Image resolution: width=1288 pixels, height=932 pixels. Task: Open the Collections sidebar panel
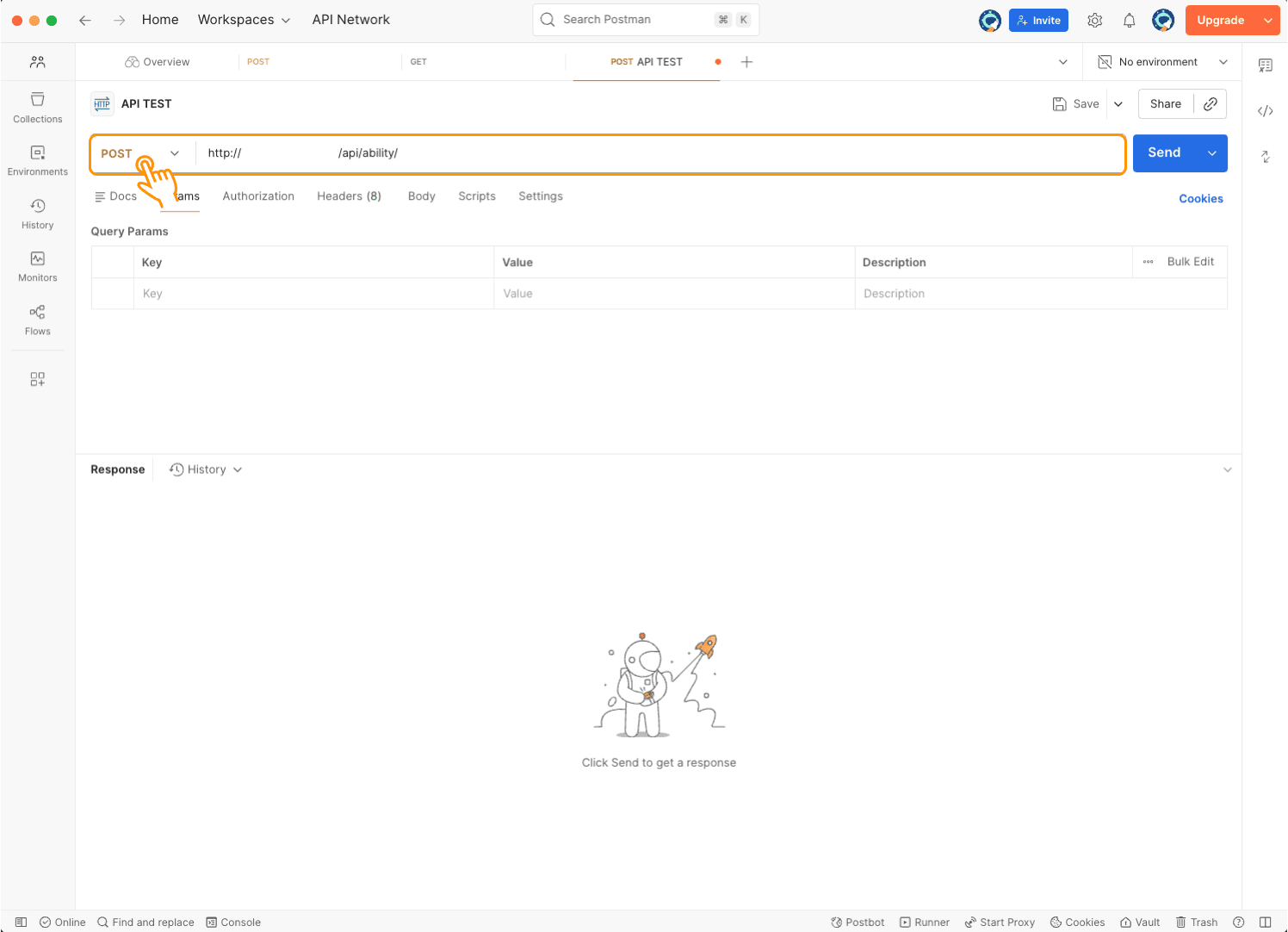coord(38,108)
